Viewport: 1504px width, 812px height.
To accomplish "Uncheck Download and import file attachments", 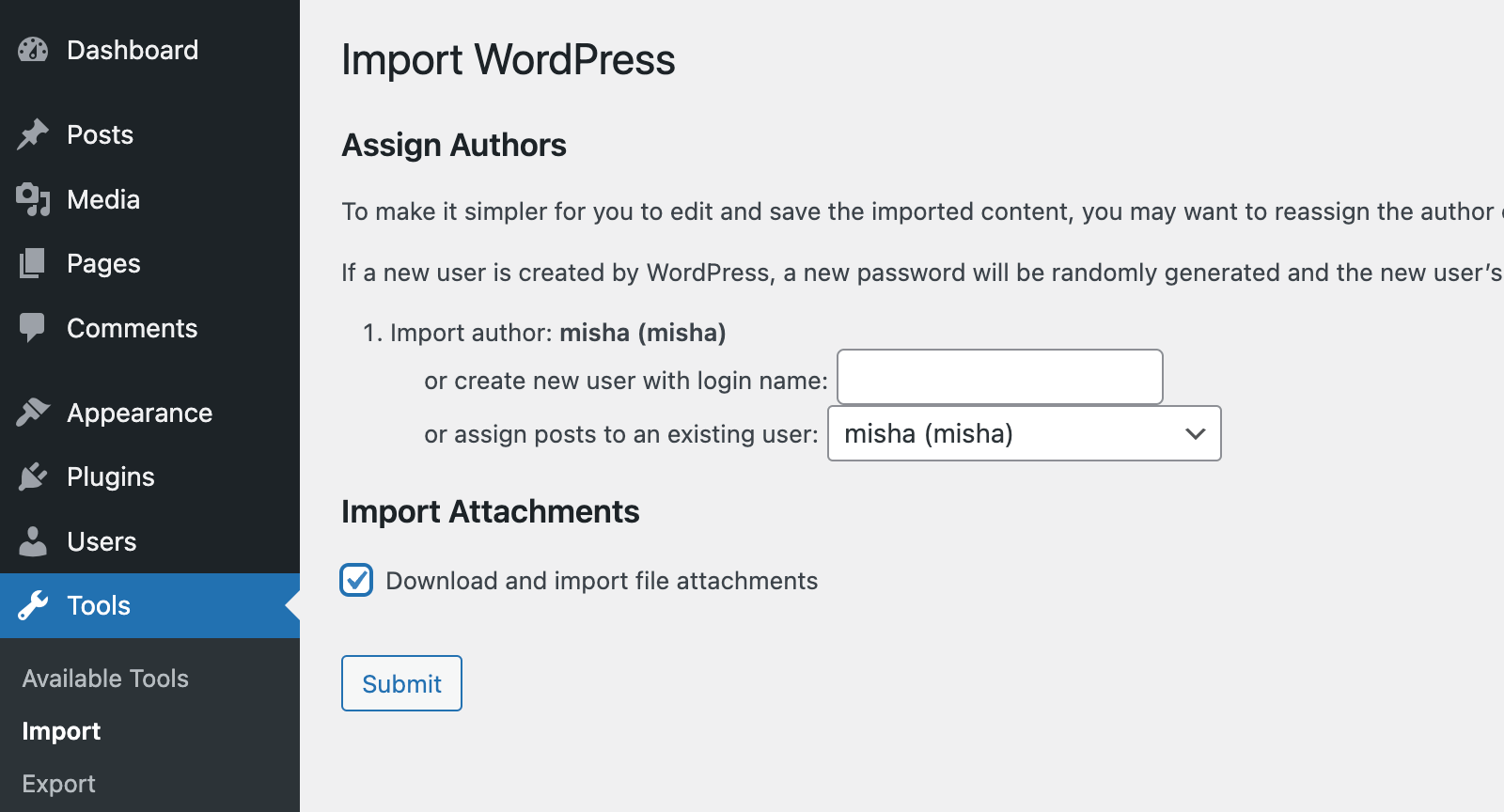I will (x=356, y=581).
